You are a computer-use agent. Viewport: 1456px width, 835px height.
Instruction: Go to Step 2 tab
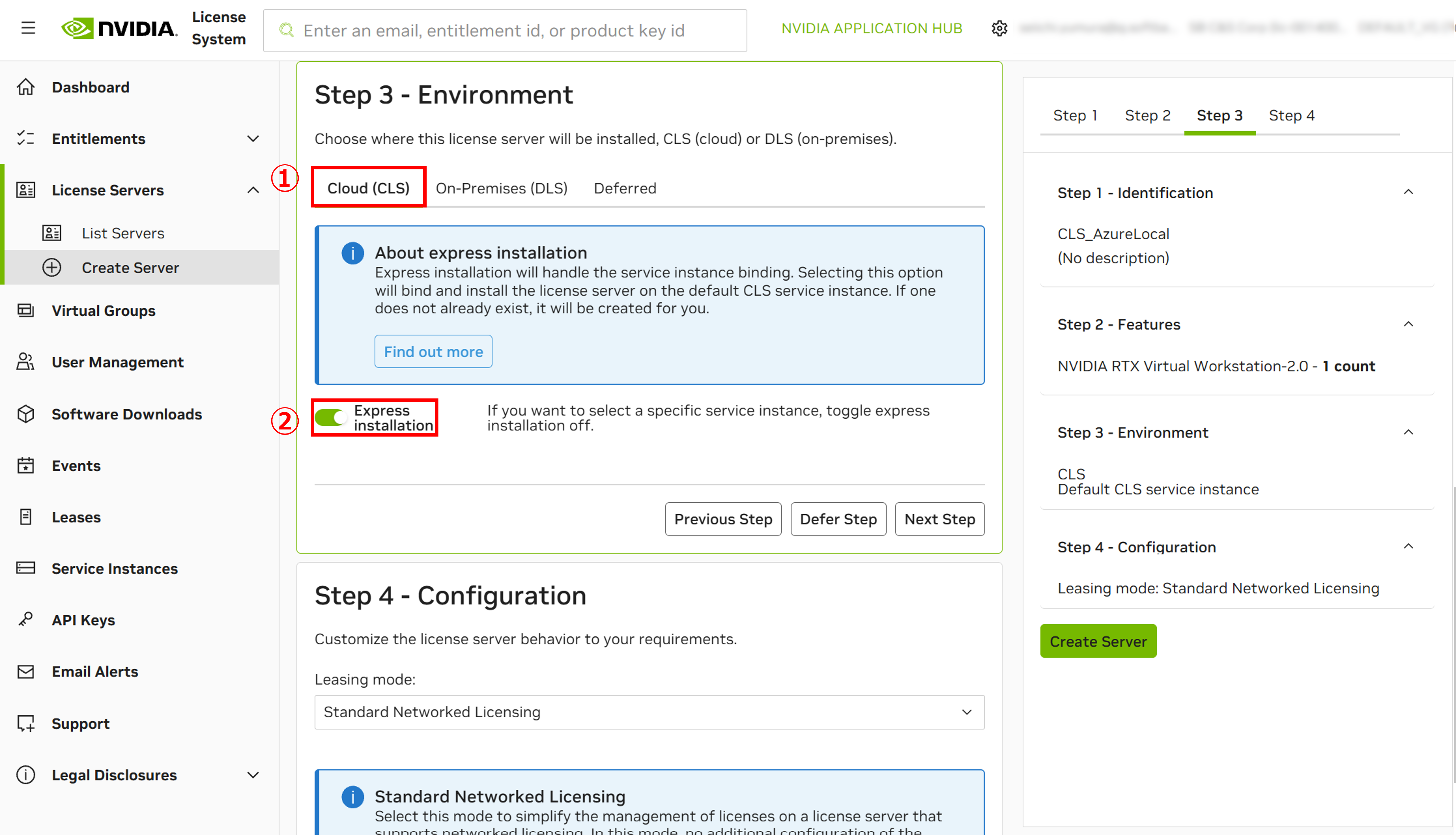(x=1148, y=115)
